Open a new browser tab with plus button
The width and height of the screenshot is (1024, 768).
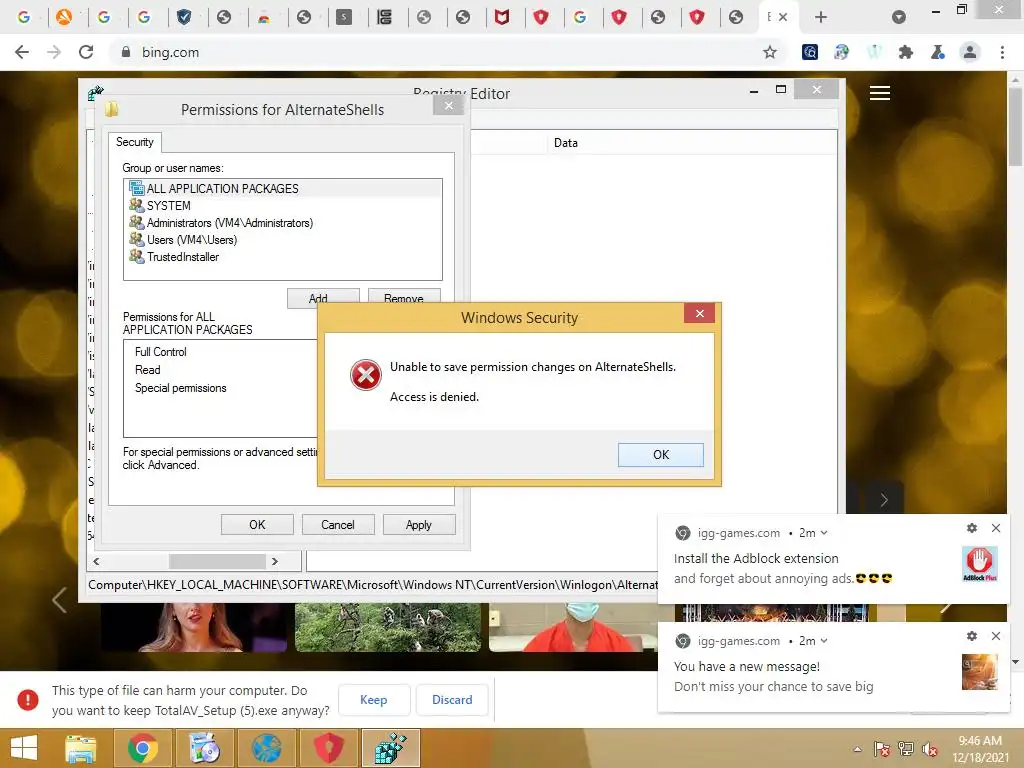click(x=821, y=17)
